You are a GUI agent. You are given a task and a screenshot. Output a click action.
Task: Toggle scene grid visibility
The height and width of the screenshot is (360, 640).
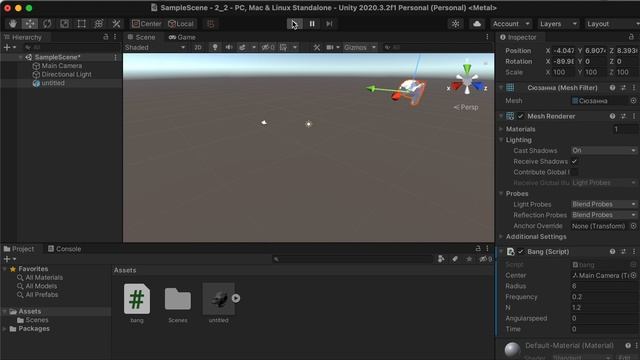283,47
